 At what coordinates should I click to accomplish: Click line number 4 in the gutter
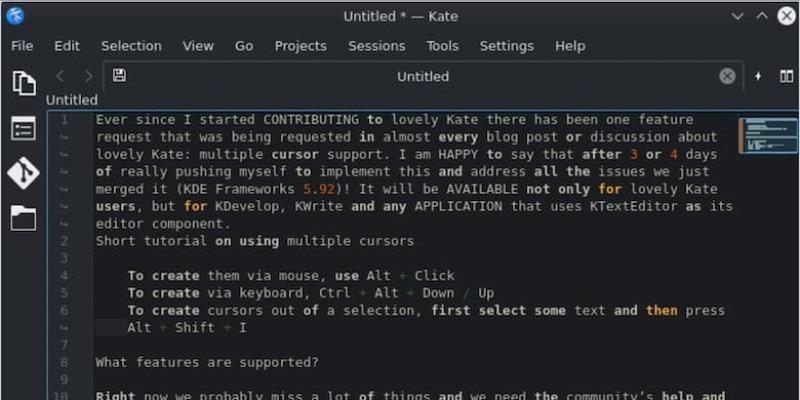[64, 276]
